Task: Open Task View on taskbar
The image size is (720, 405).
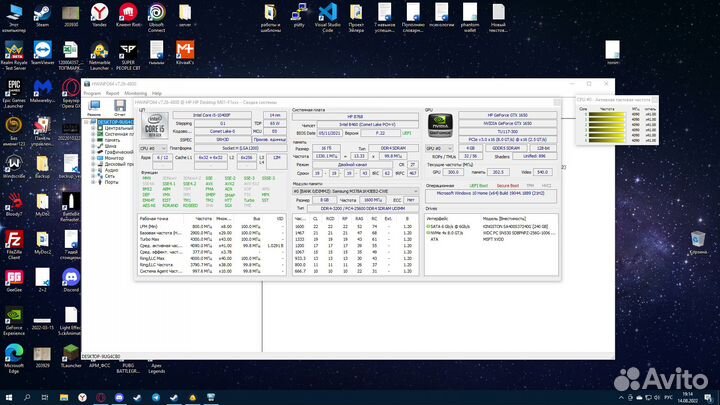Action: pyautogui.click(x=45, y=398)
